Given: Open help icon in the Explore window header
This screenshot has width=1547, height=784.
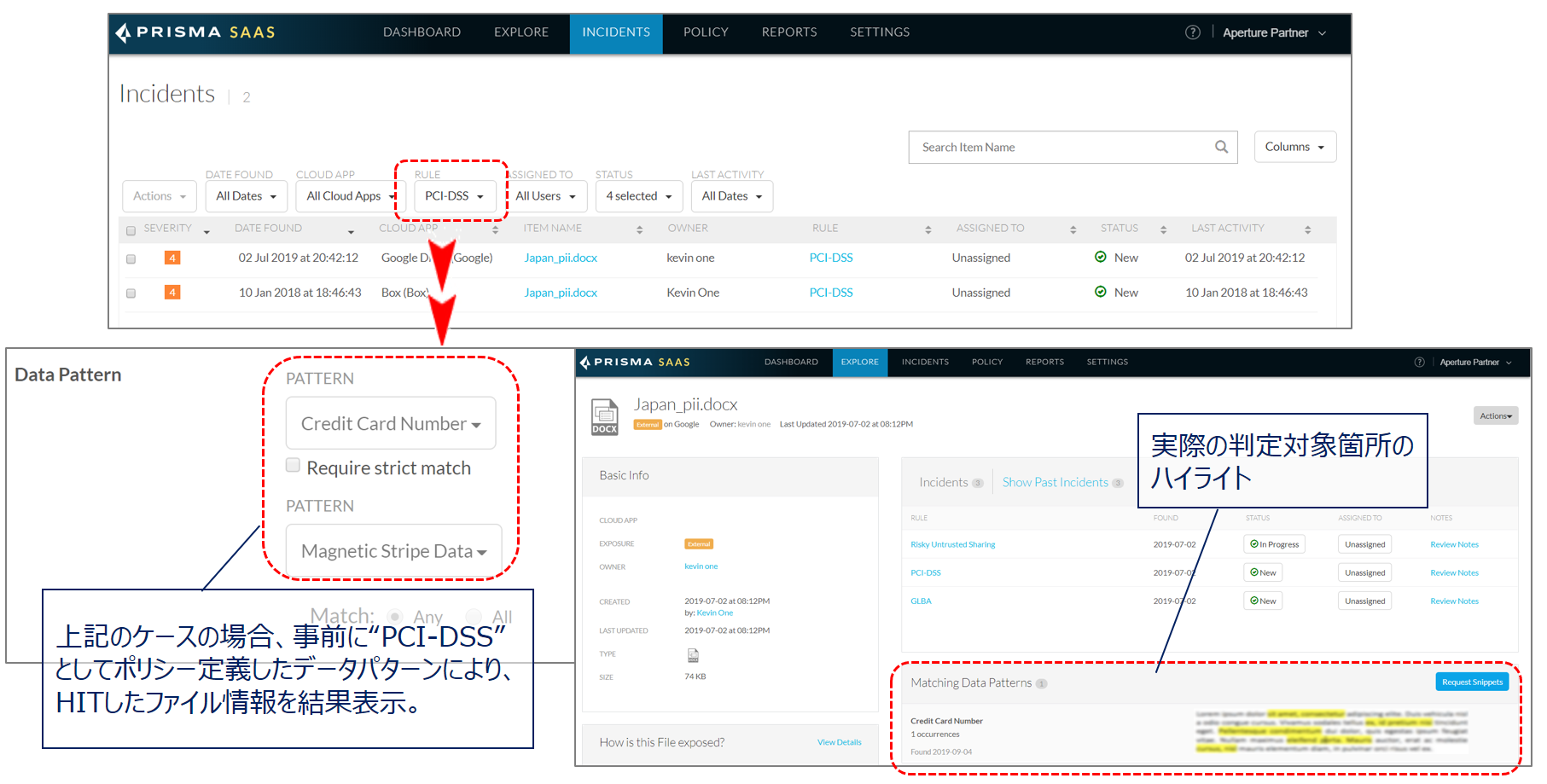Looking at the screenshot, I should [1419, 362].
